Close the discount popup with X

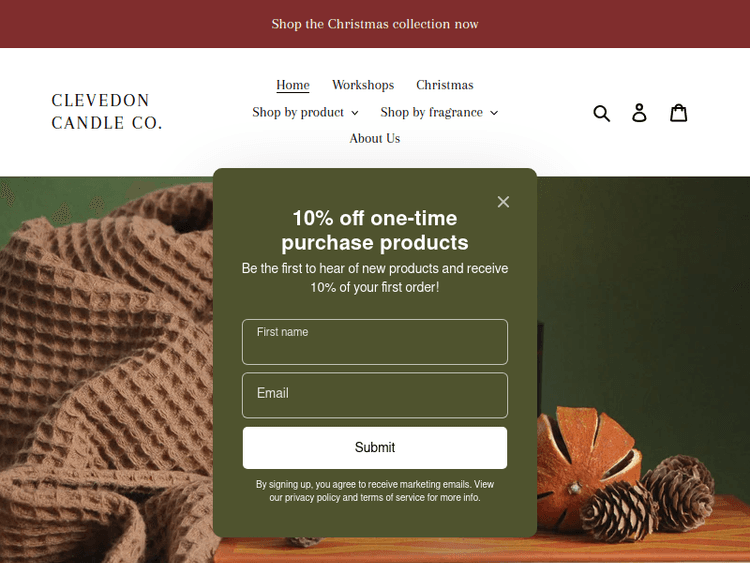[x=503, y=202]
